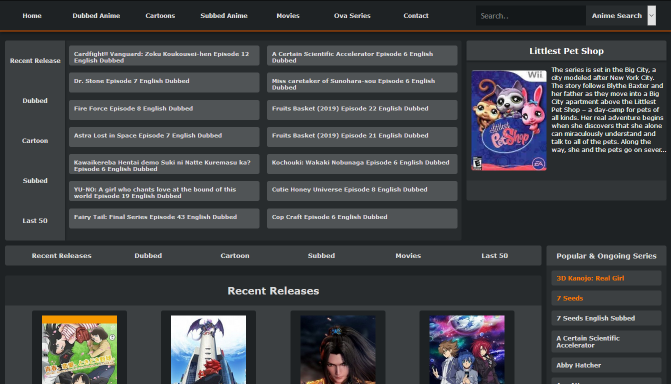Open Abby Hatcher in popular series
Image resolution: width=671 pixels, height=384 pixels.
(x=606, y=365)
